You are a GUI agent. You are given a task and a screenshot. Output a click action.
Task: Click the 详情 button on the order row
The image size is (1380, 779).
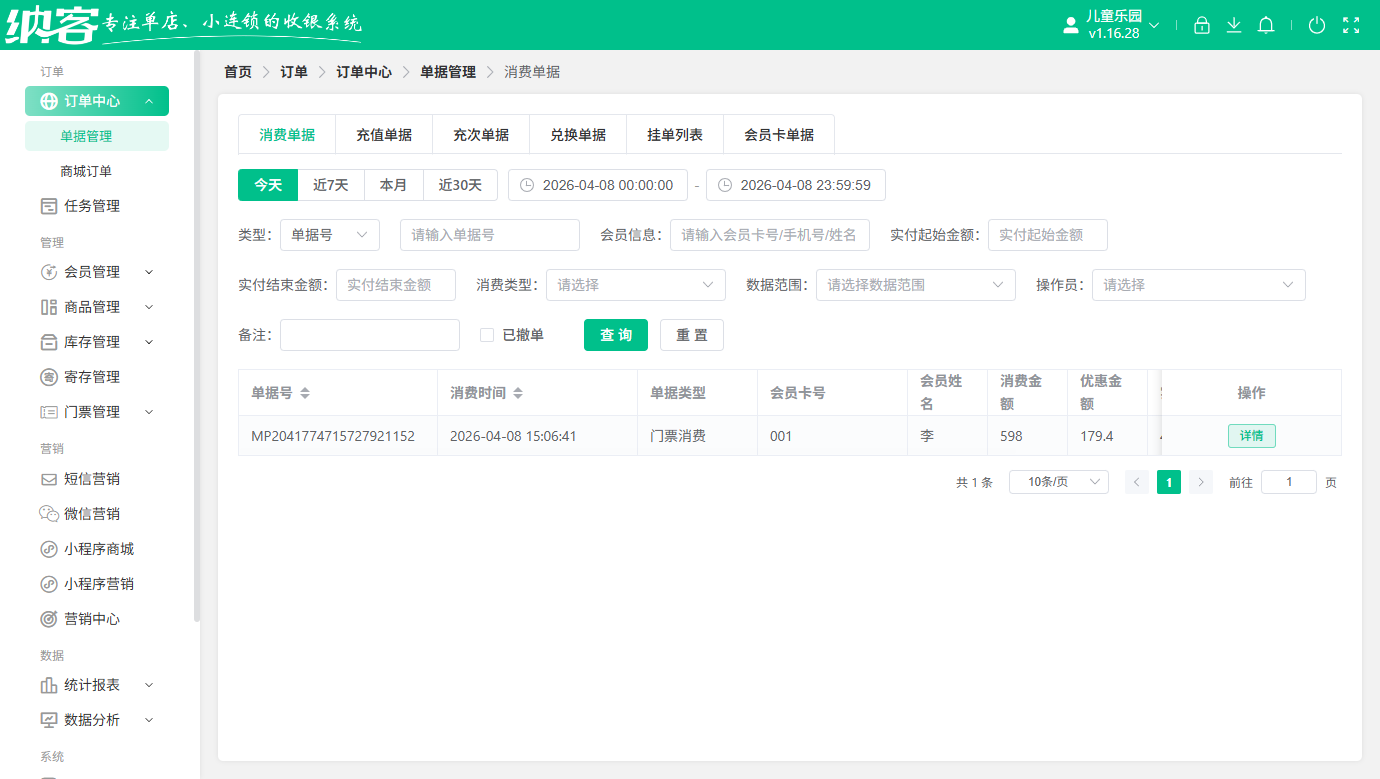(x=1251, y=435)
